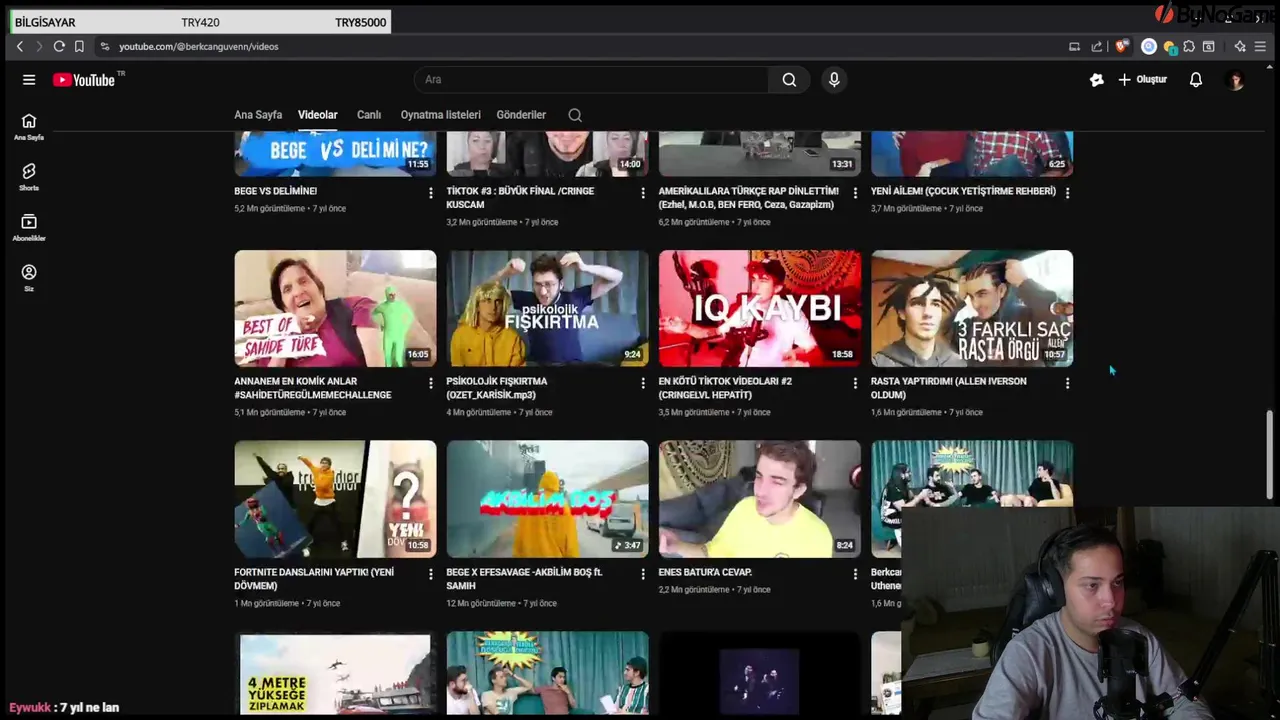Screen dimensions: 1280x720
Task: Open the YouTube guide hamburger menu
Action: (x=29, y=80)
